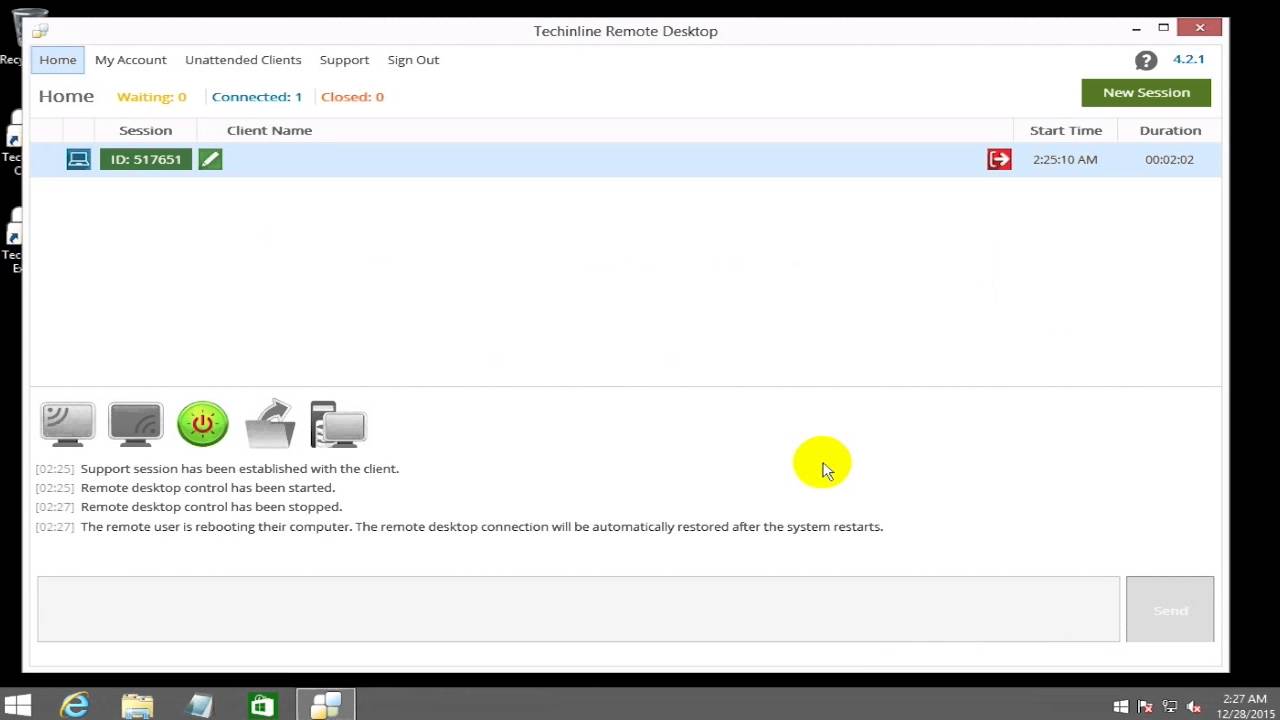Click Sign Out
The width and height of the screenshot is (1280, 720).
click(413, 60)
